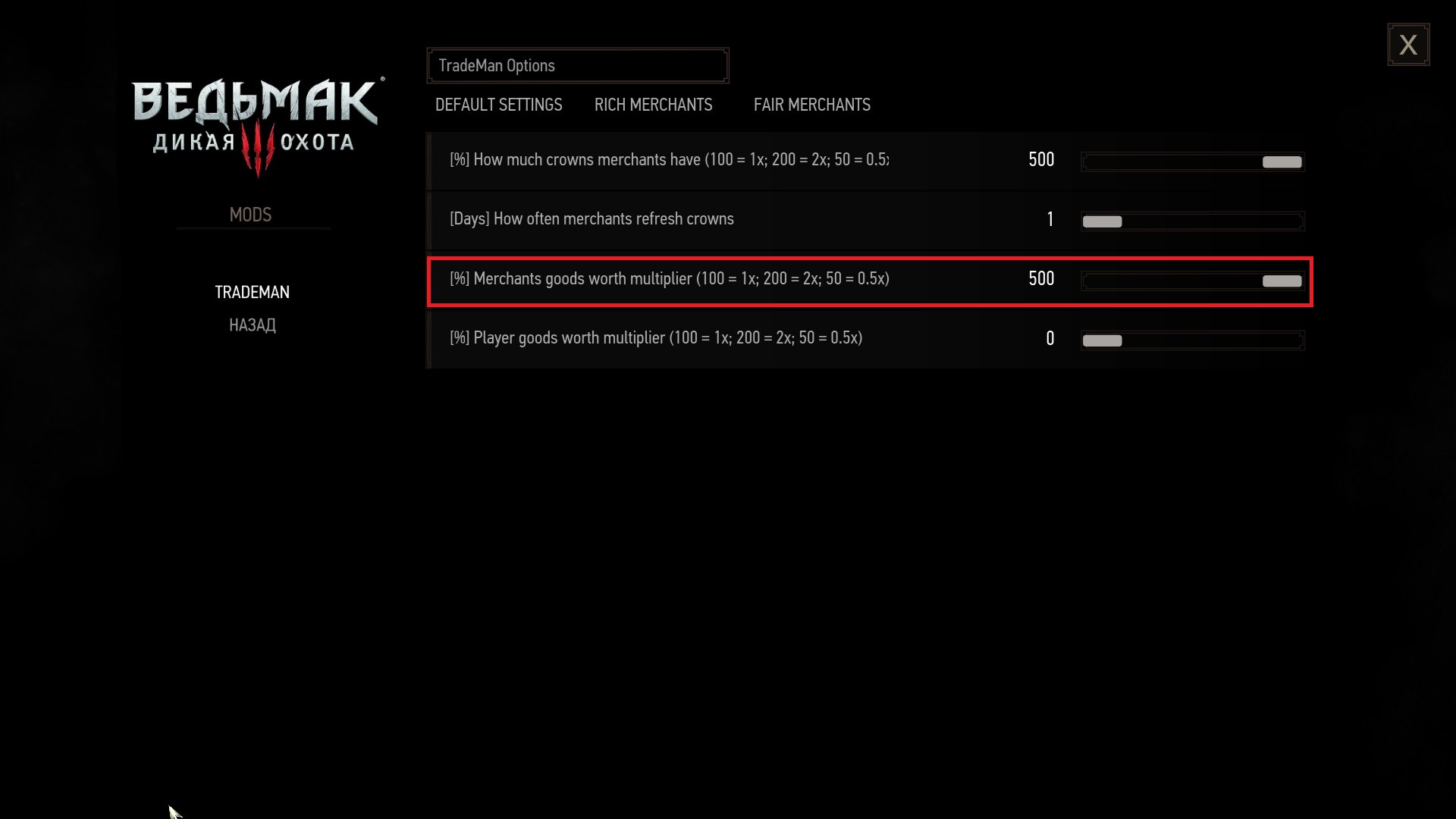The width and height of the screenshot is (1456, 819).
Task: Apply the Default Settings preset
Action: click(498, 105)
